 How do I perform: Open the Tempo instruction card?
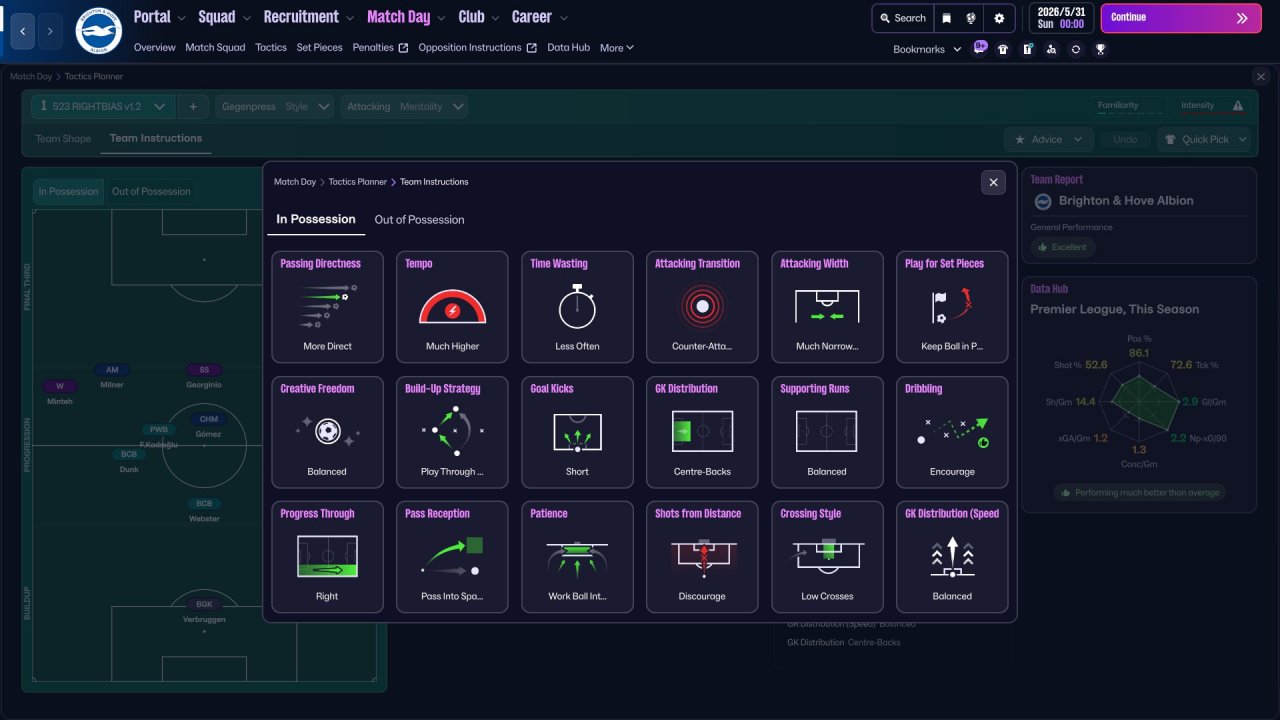point(452,306)
